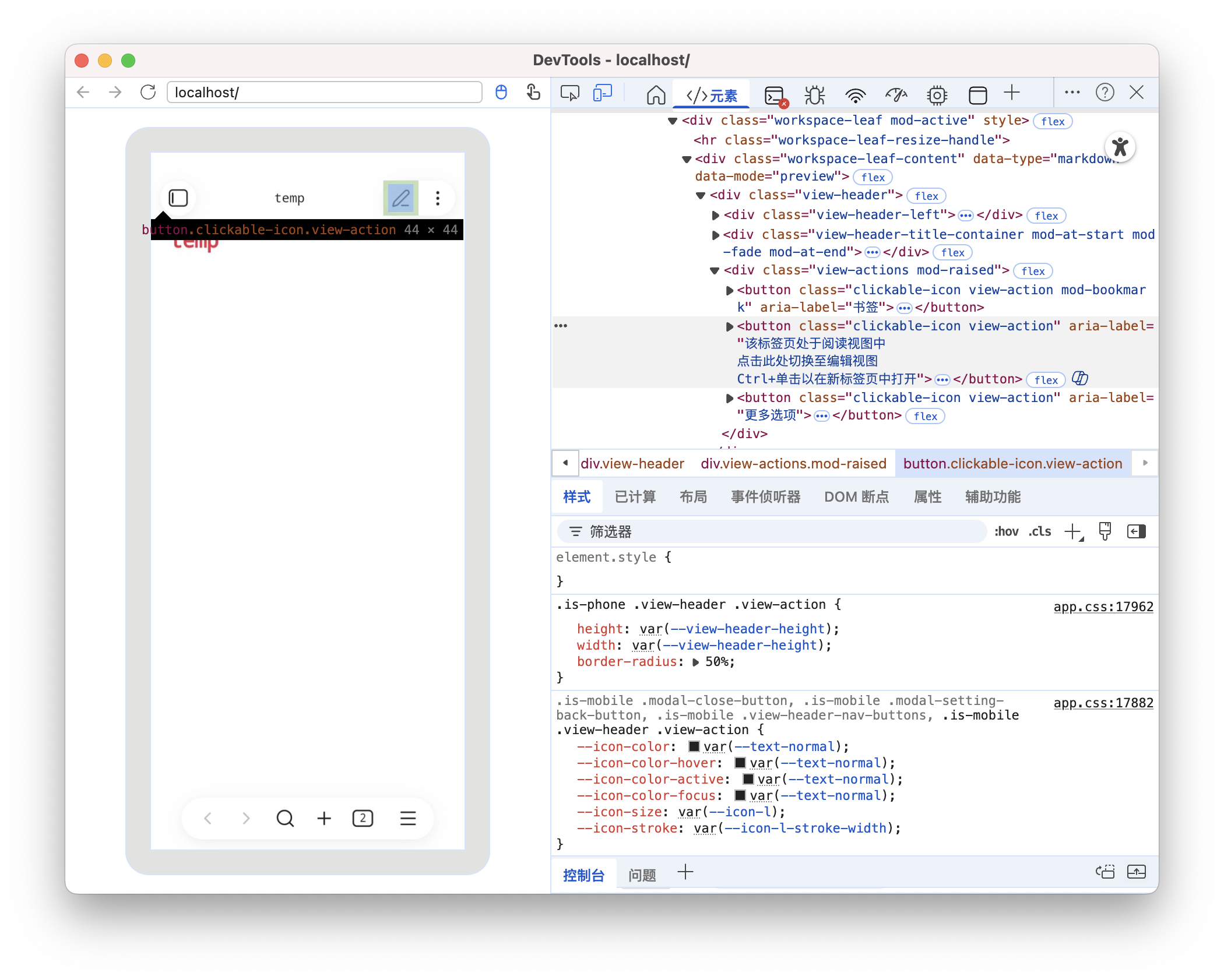Expand the border-radius 50% shorthand triangle
This screenshot has height=980, width=1224.
[695, 662]
